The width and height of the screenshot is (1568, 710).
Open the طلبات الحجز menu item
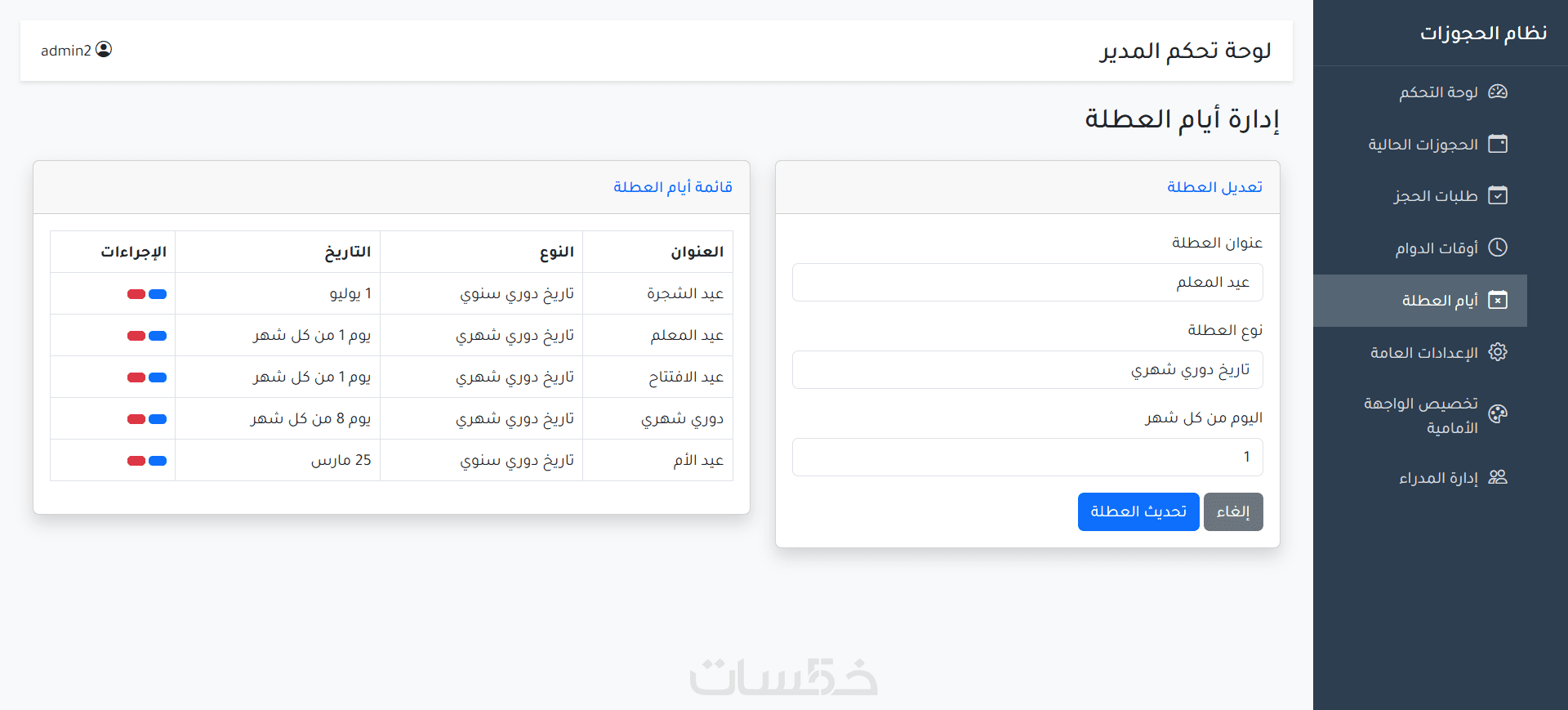1436,196
